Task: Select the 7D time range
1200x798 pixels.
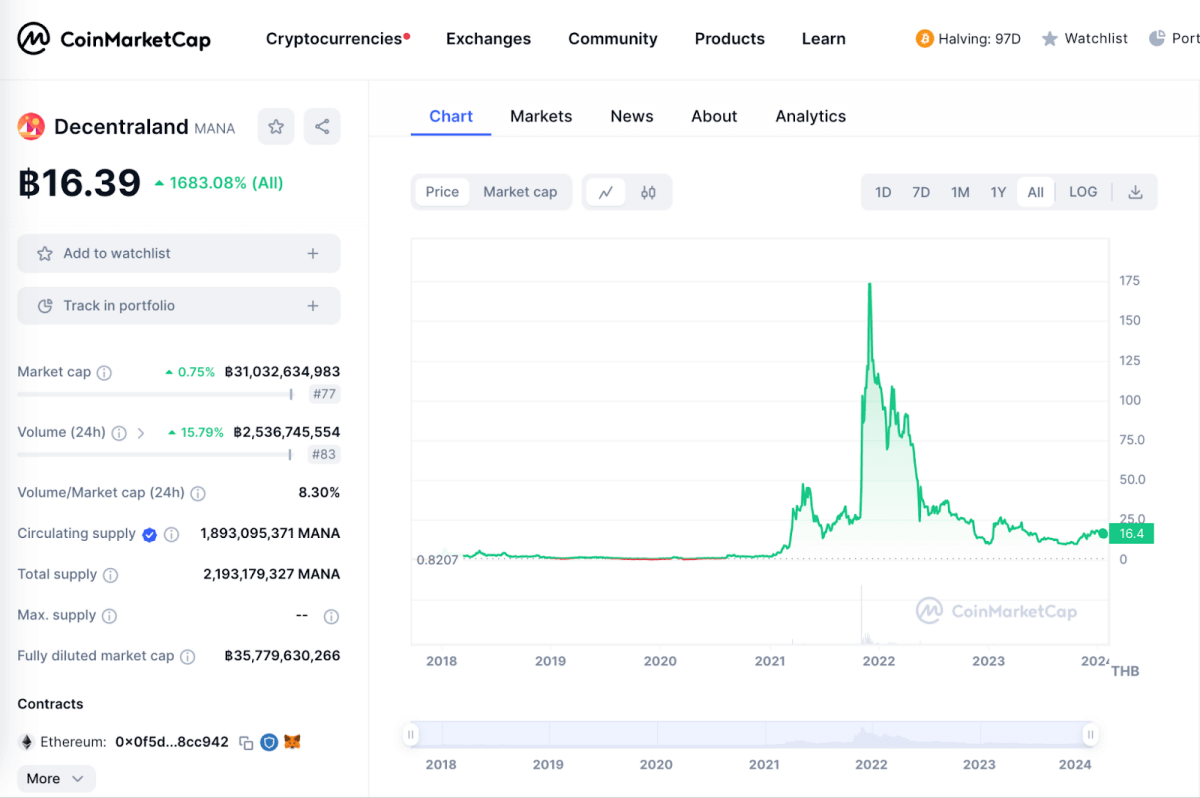Action: 921,192
